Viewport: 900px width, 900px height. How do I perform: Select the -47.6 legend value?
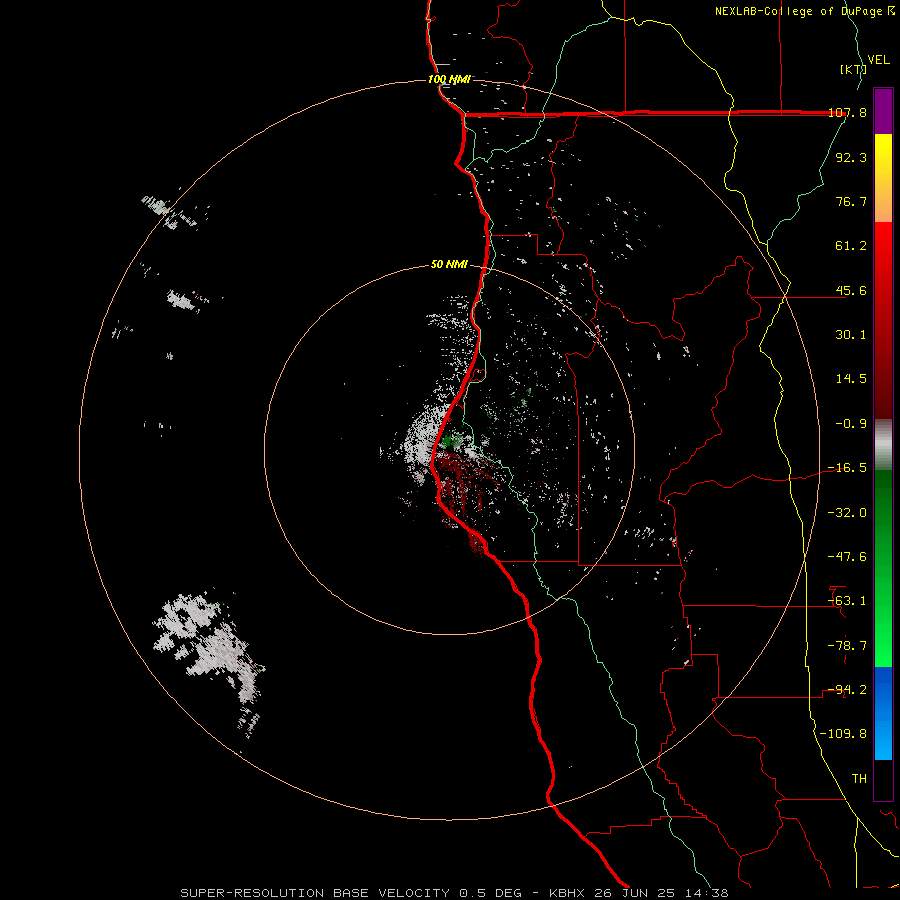point(847,557)
